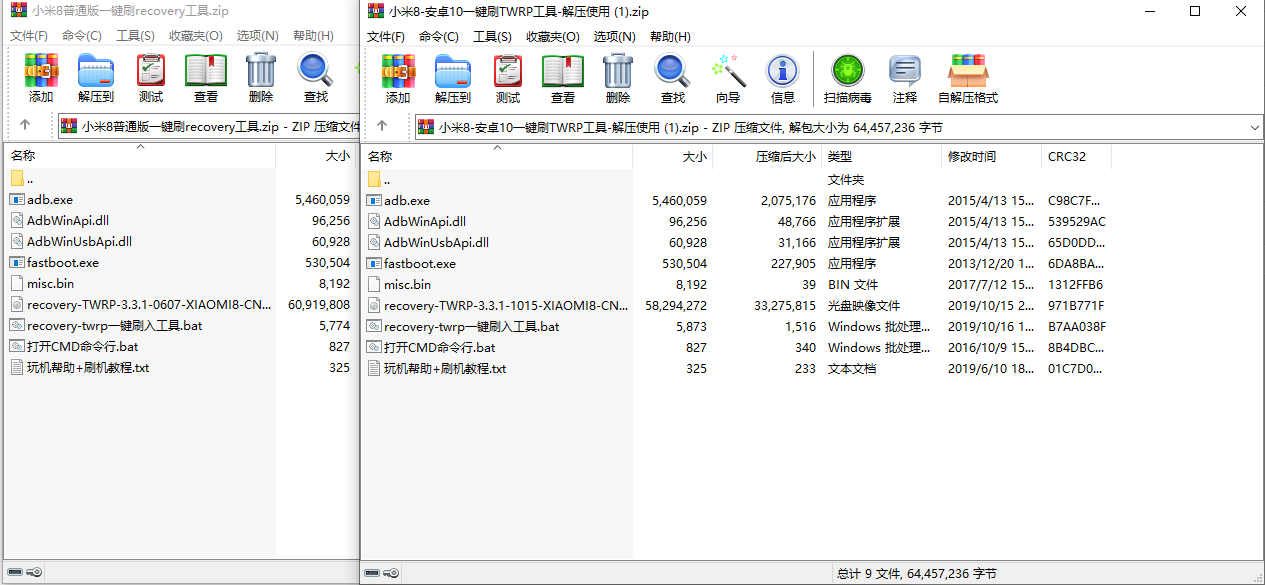The width and height of the screenshot is (1265, 585).
Task: Select misc.bin in front window
Action: click(x=407, y=285)
